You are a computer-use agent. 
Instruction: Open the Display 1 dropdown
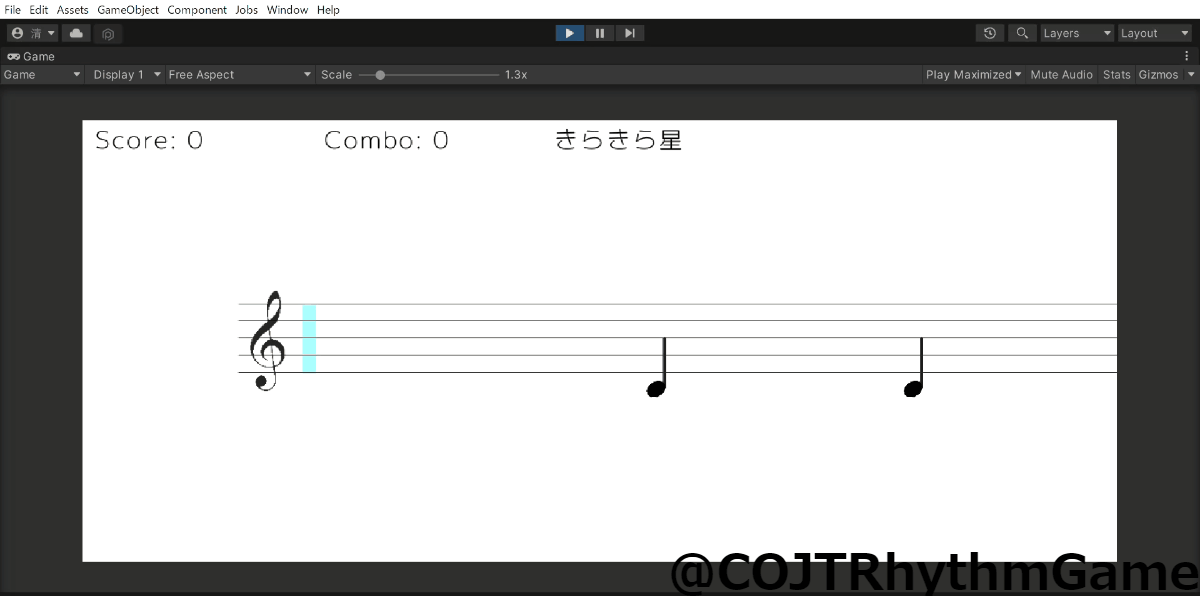tap(126, 75)
